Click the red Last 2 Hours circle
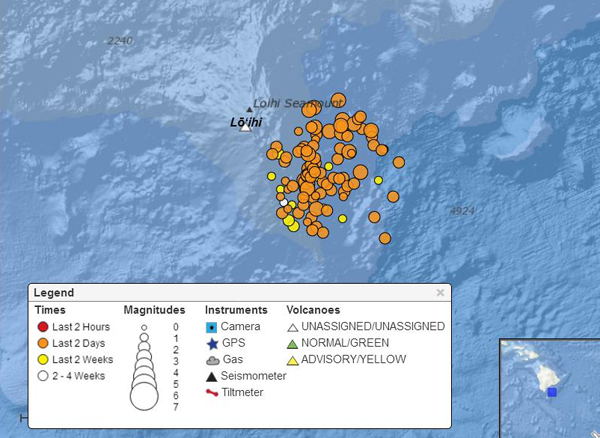Image resolution: width=600 pixels, height=438 pixels. tap(42, 327)
